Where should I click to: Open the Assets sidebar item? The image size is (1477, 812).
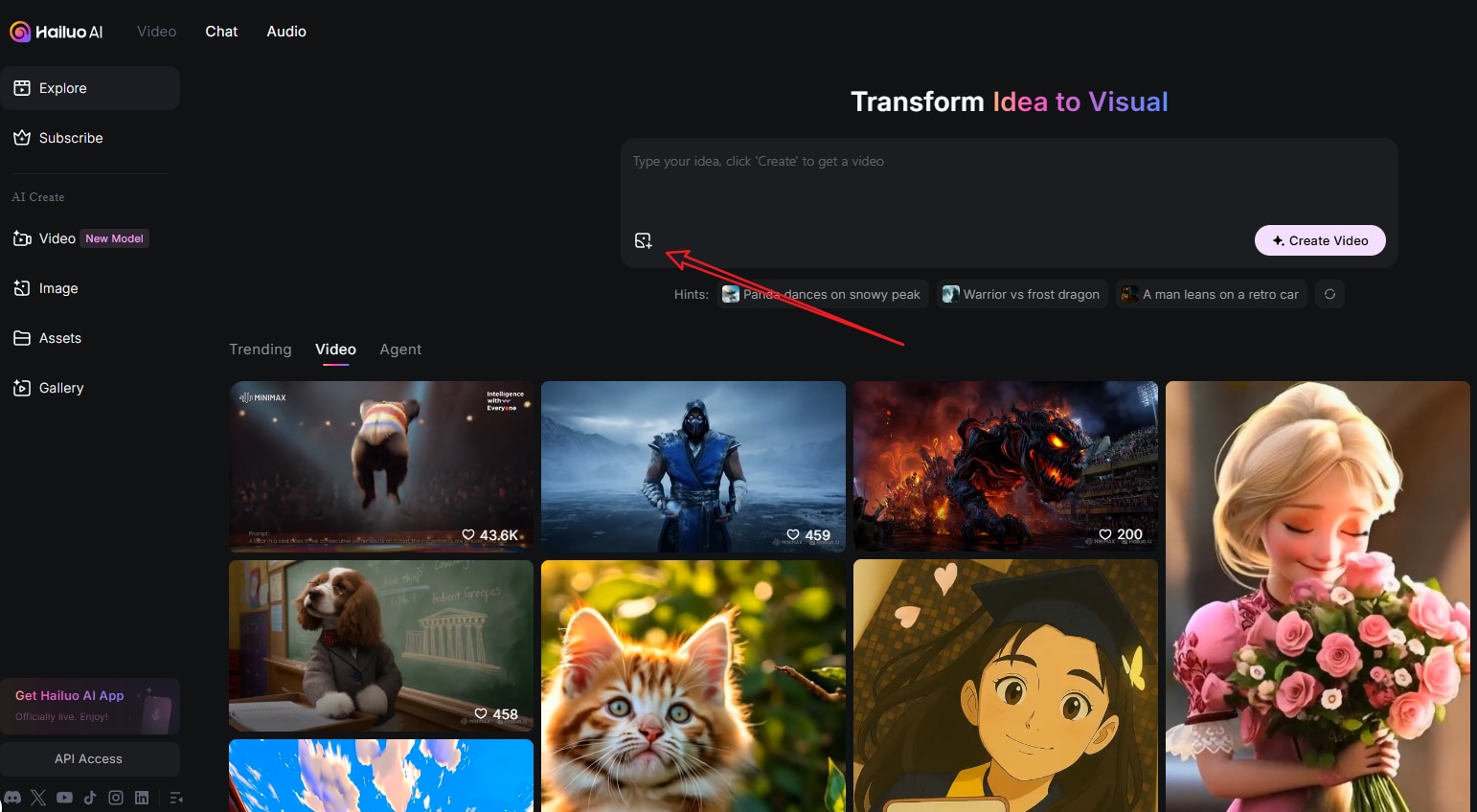[x=90, y=338]
